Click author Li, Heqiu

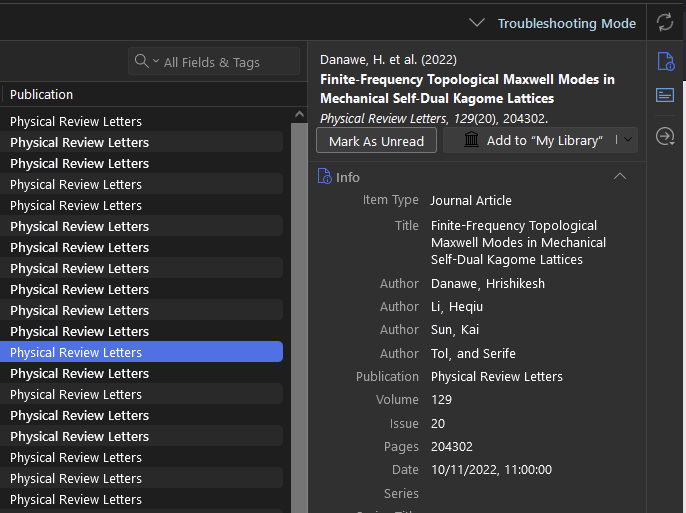click(x=457, y=307)
